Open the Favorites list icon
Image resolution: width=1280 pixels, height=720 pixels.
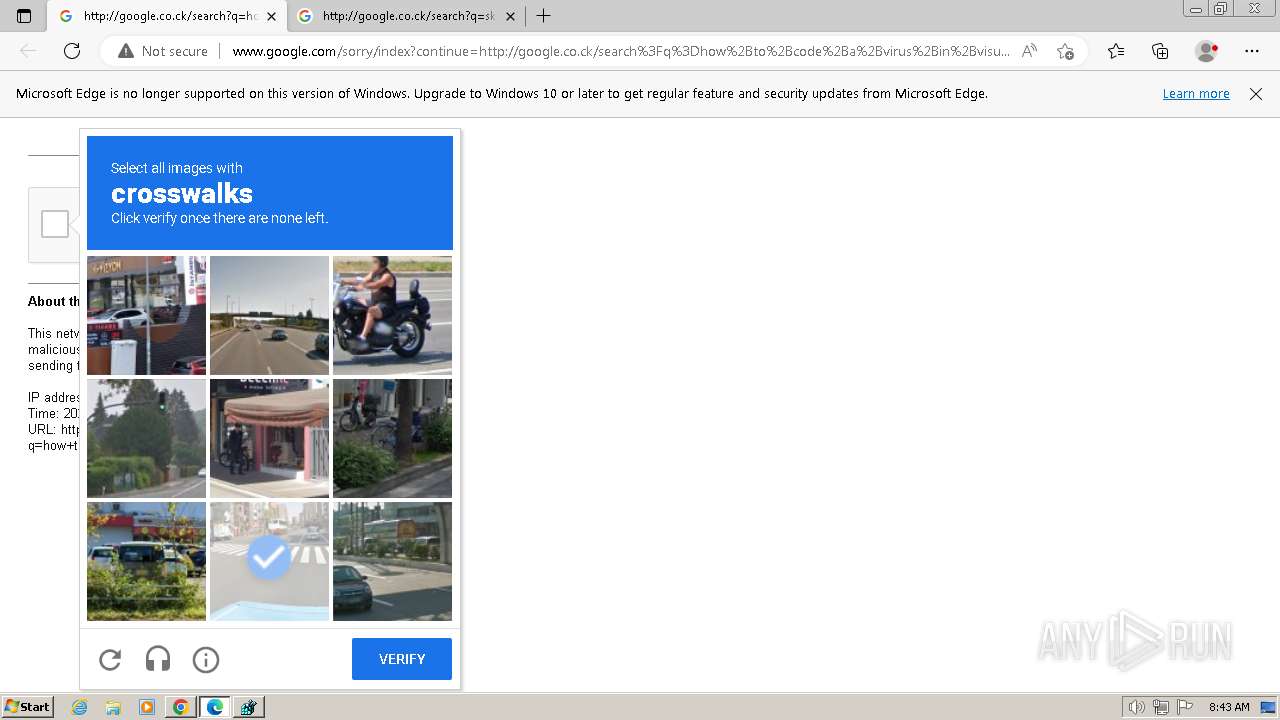coord(1116,51)
